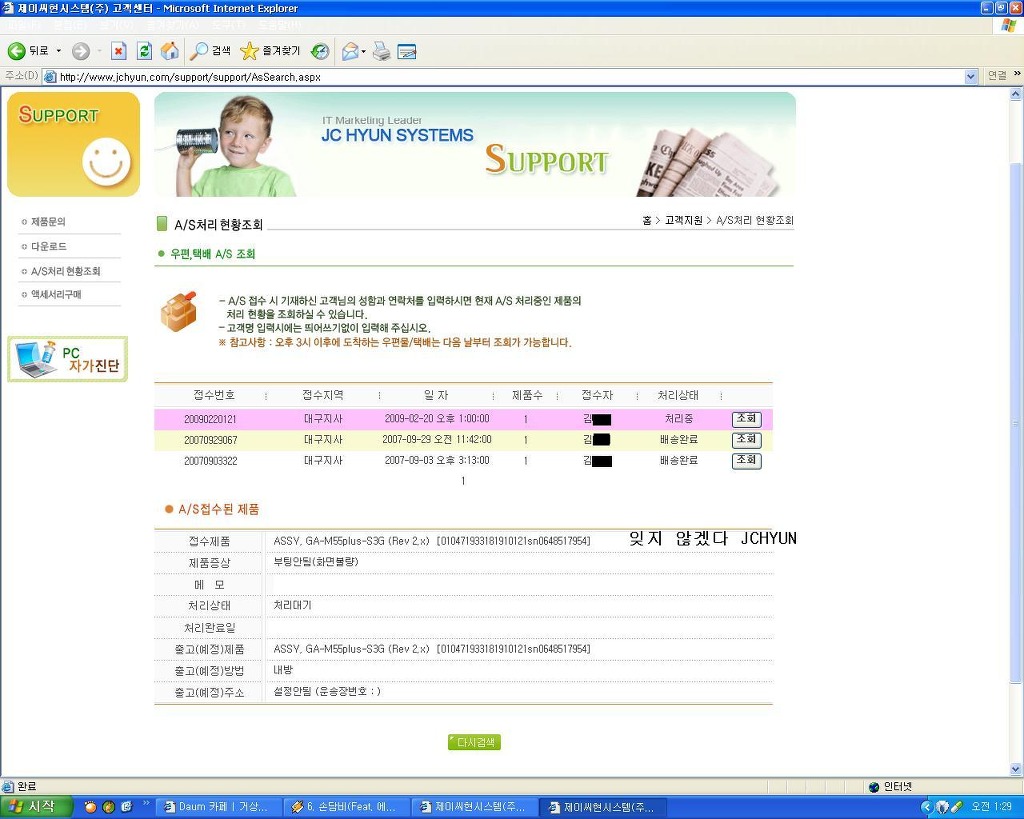Screen dimensions: 1024x819
Task: Click the Forward arrow toolbar button
Action: click(80, 51)
